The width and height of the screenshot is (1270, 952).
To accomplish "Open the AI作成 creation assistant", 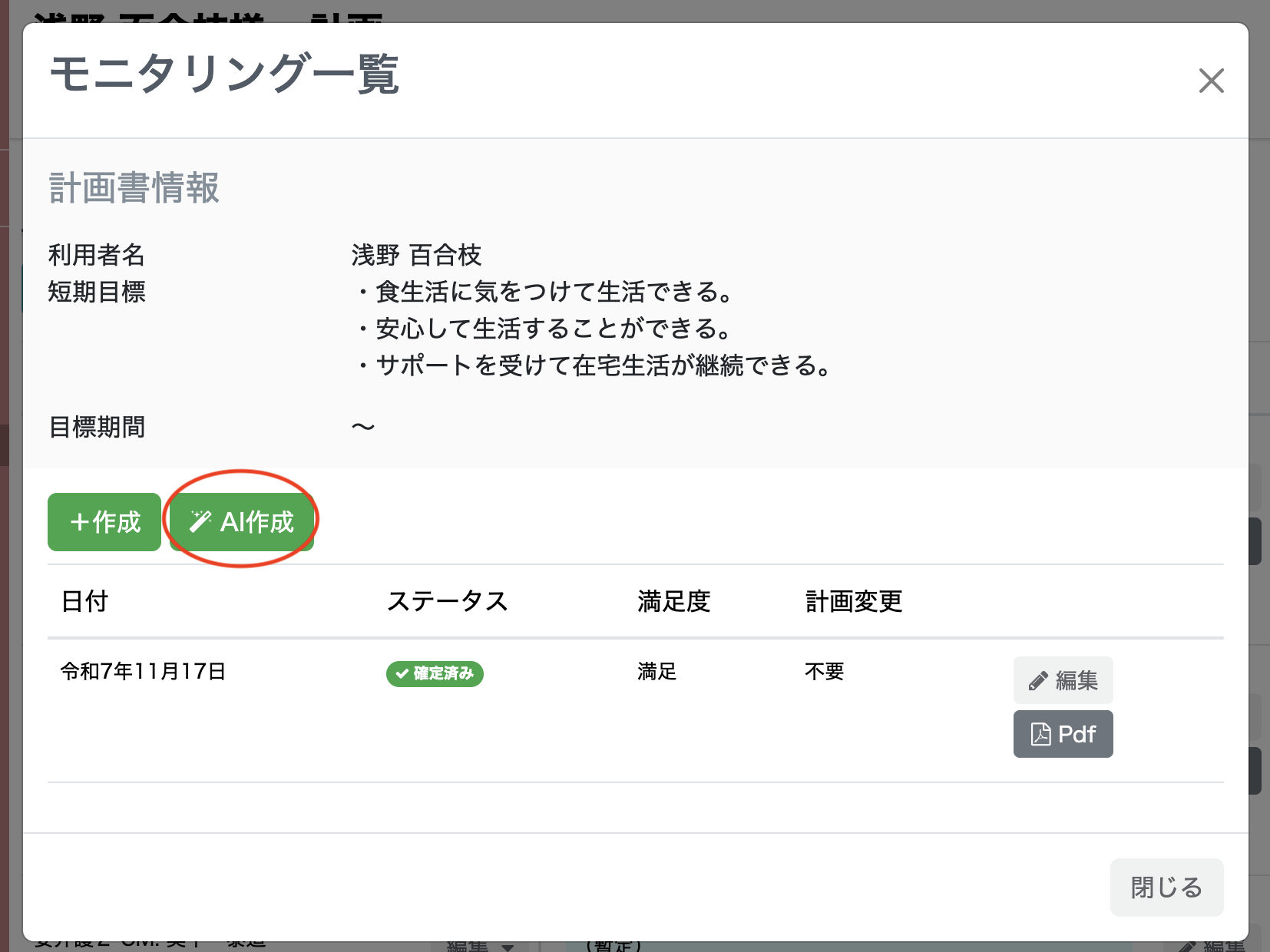I will 241,521.
